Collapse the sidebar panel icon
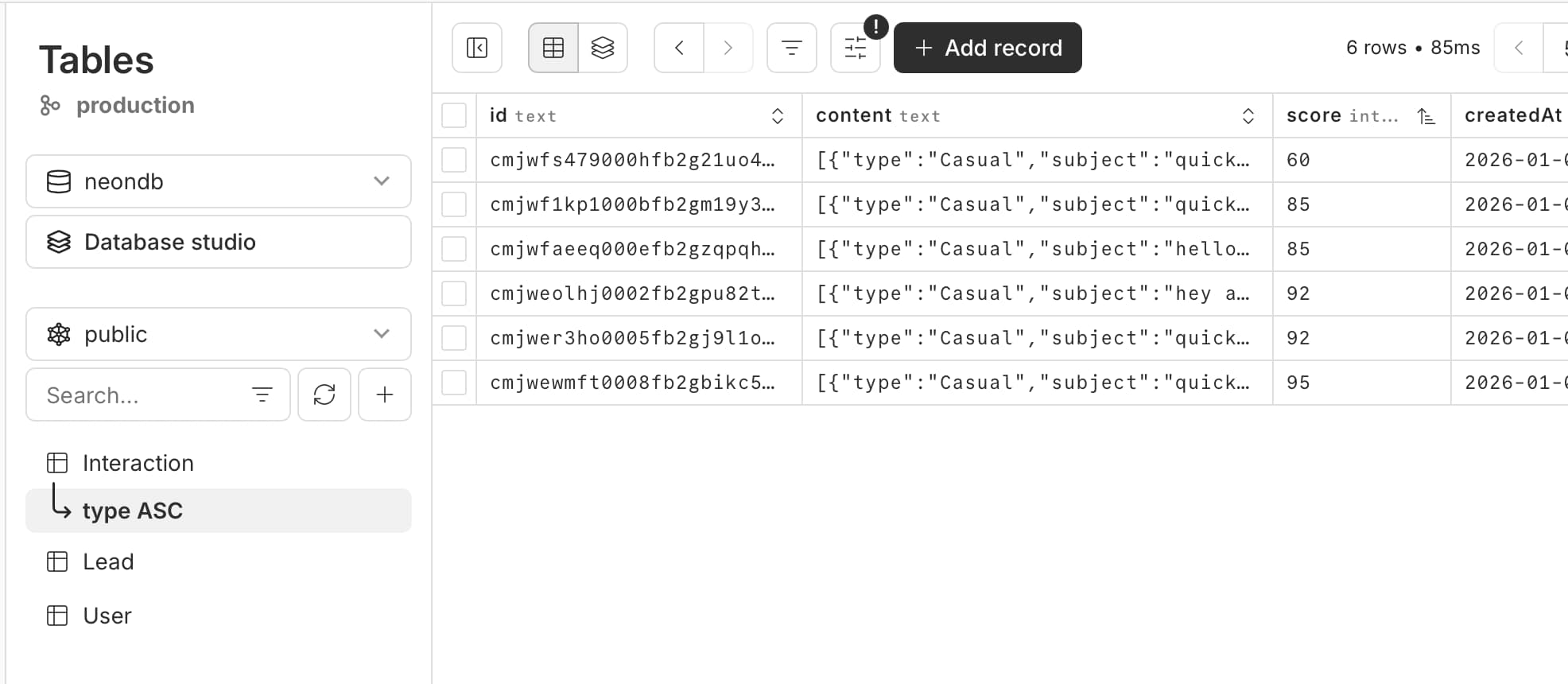Viewport: 1568px width, 684px height. pyautogui.click(x=477, y=48)
